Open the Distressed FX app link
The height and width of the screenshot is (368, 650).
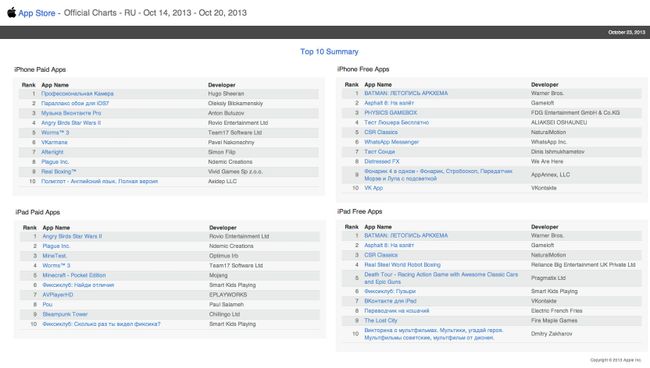[381, 161]
